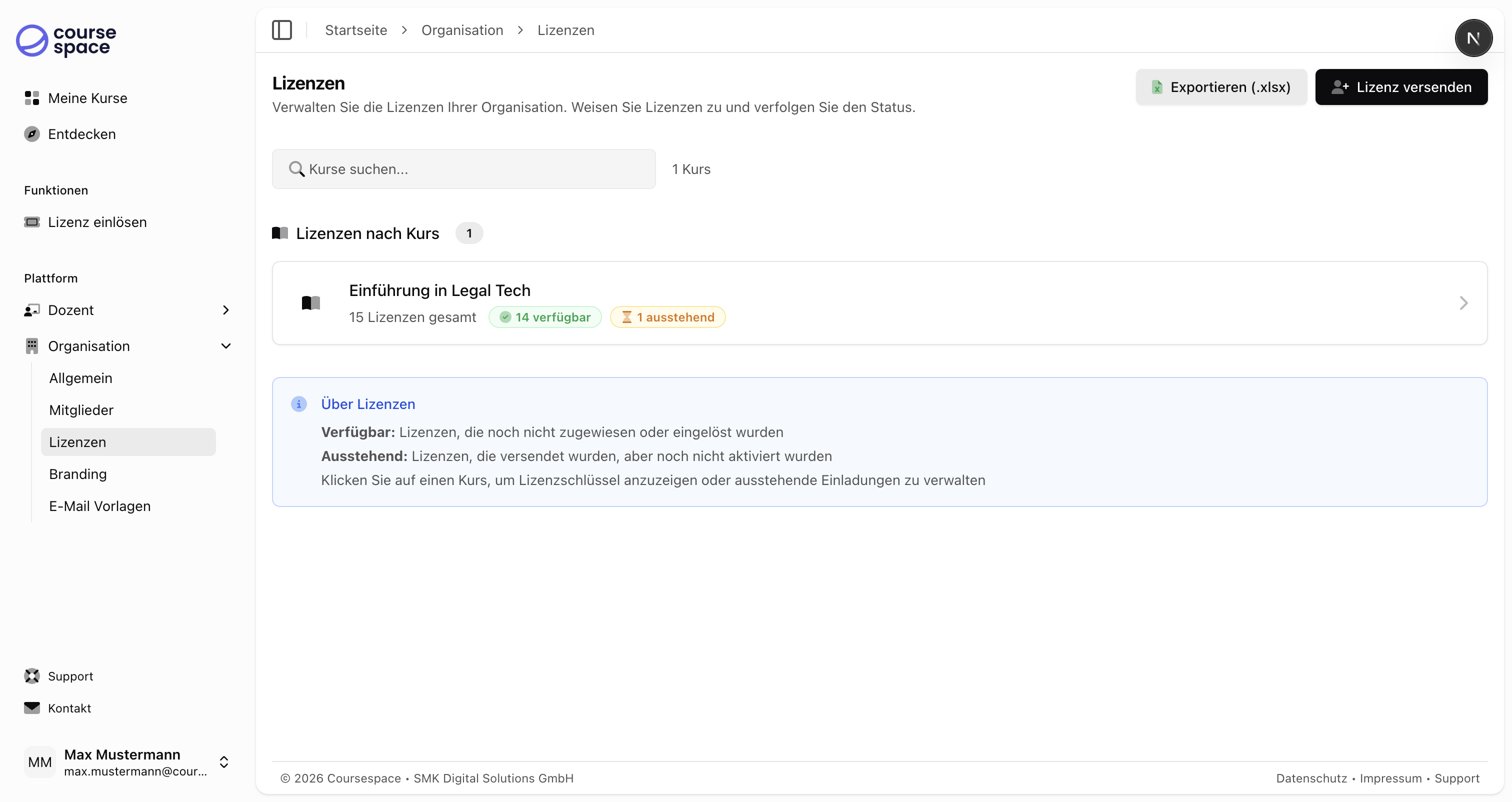Click the Entdecken compass icon
This screenshot has width=1512, height=802.
pos(31,134)
